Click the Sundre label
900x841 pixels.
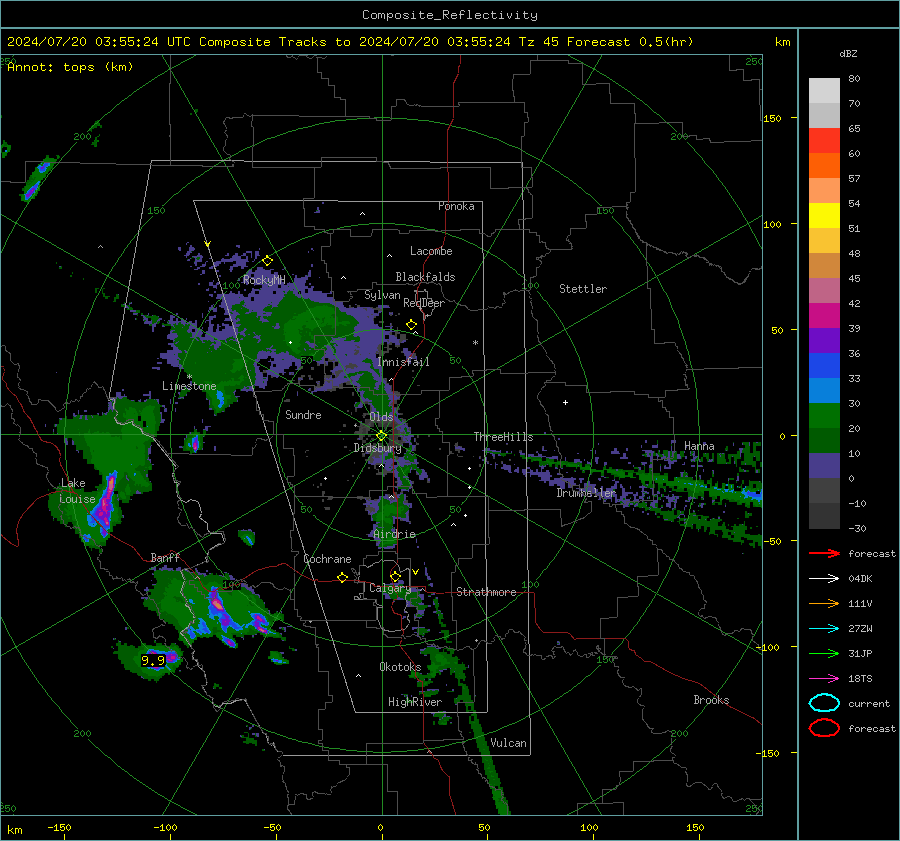303,414
